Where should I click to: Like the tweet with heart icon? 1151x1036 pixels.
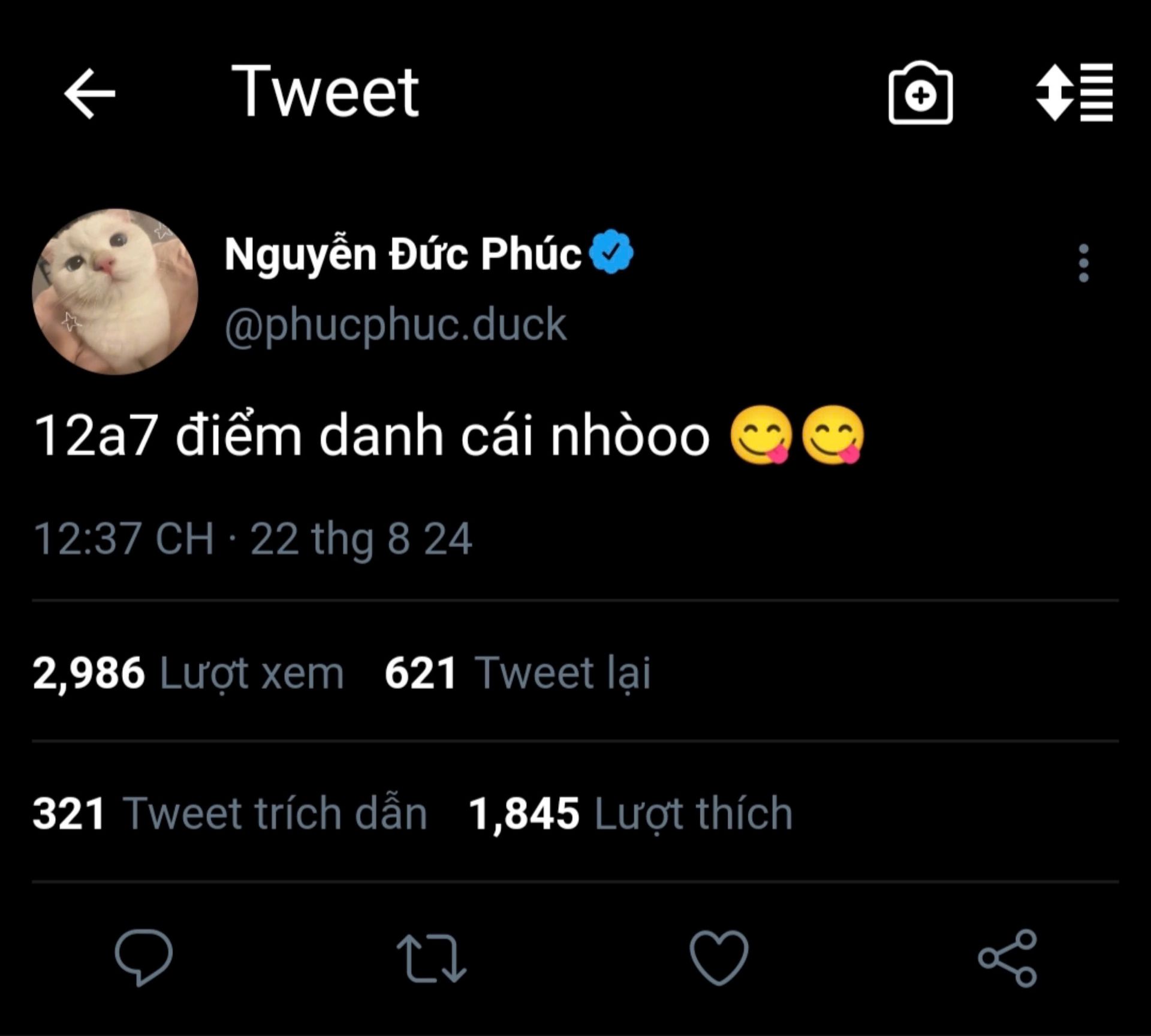[719, 957]
